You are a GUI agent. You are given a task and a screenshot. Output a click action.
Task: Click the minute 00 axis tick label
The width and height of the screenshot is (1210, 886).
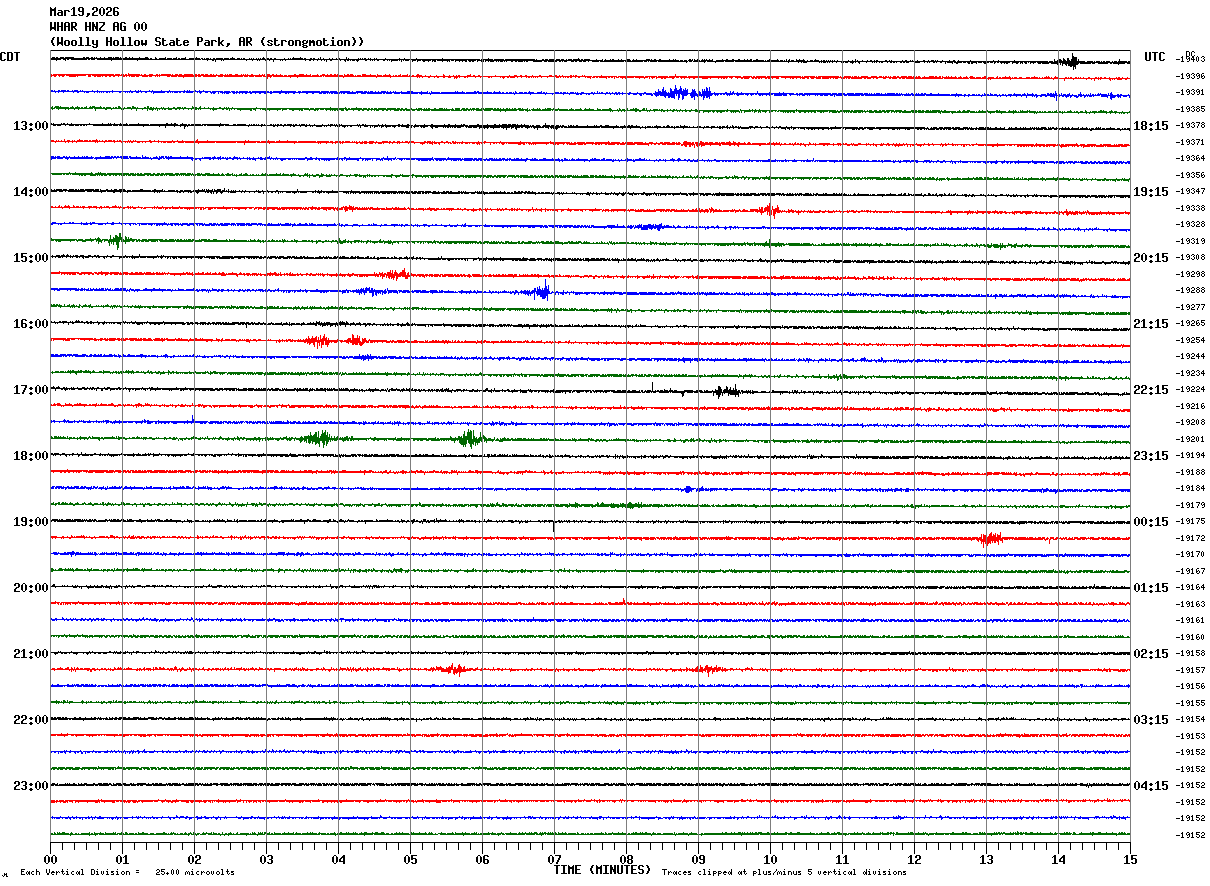pos(50,859)
